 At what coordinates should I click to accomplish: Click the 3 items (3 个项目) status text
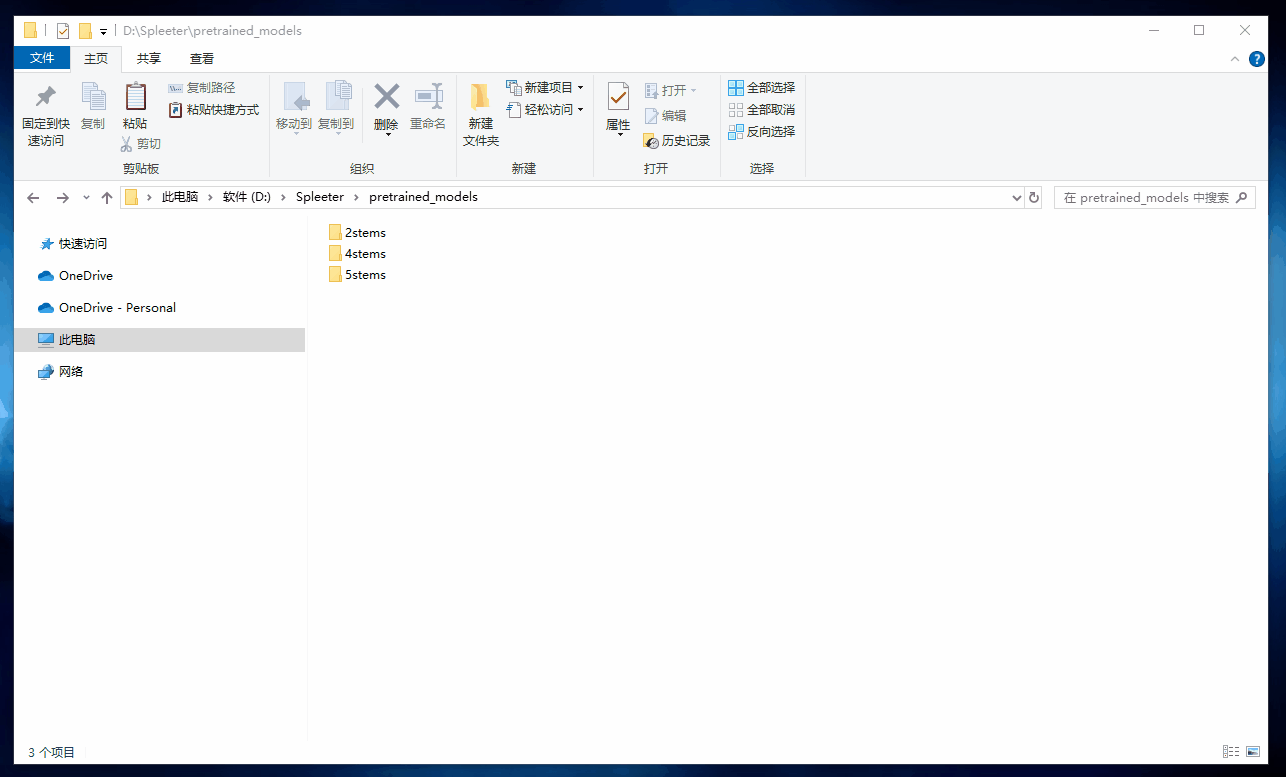pyautogui.click(x=51, y=752)
